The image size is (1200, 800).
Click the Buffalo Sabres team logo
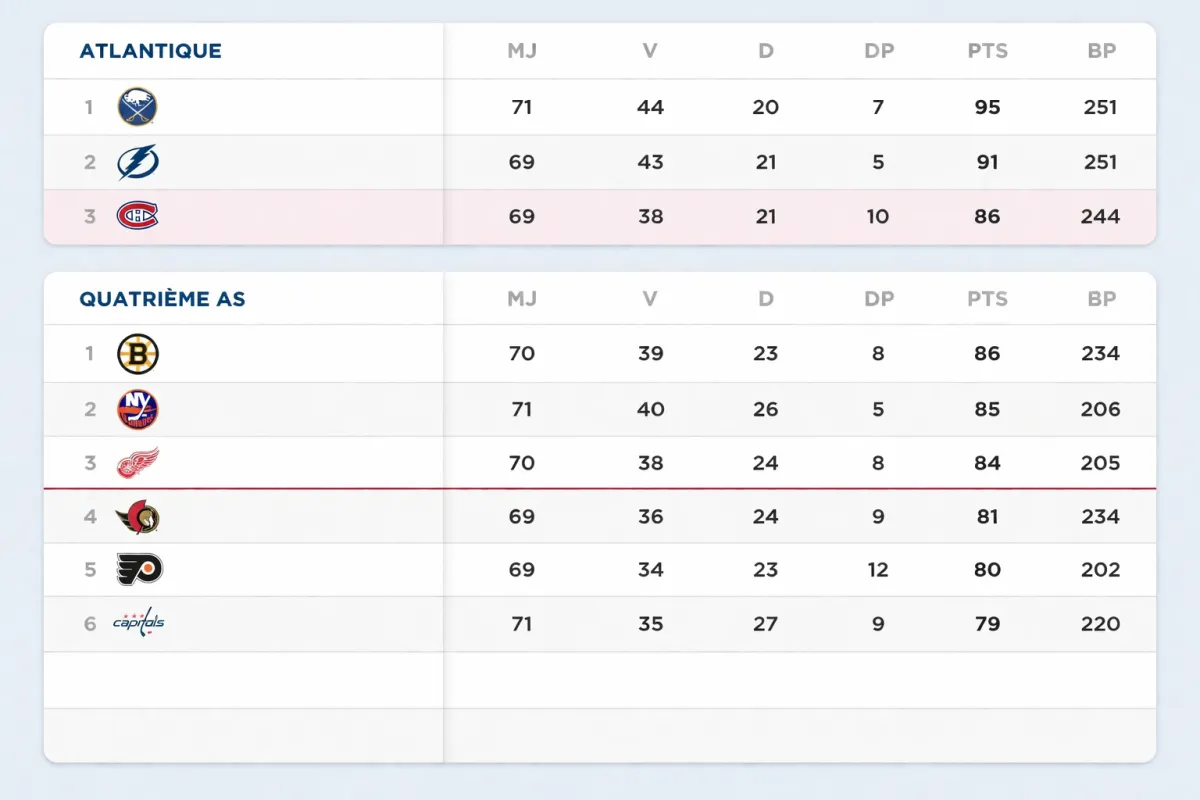point(138,107)
